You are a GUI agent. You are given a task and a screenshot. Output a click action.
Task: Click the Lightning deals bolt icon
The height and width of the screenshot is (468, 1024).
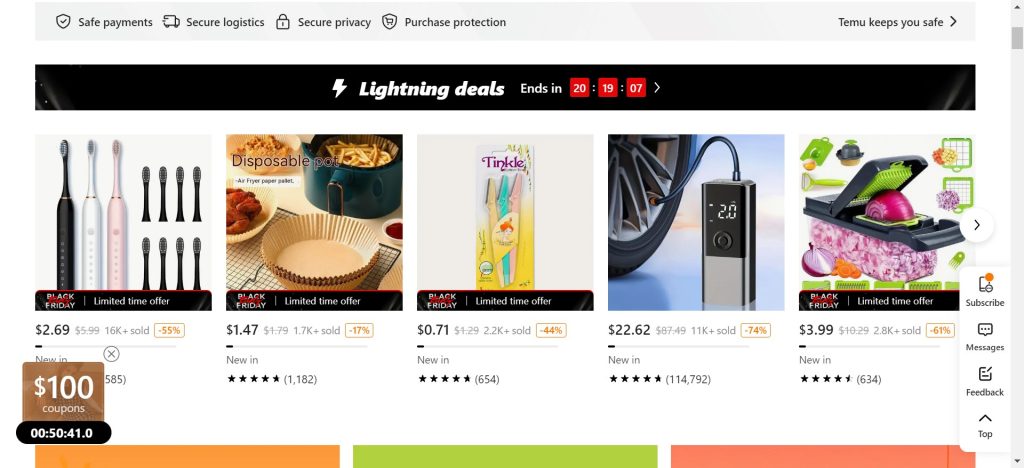[x=340, y=88]
